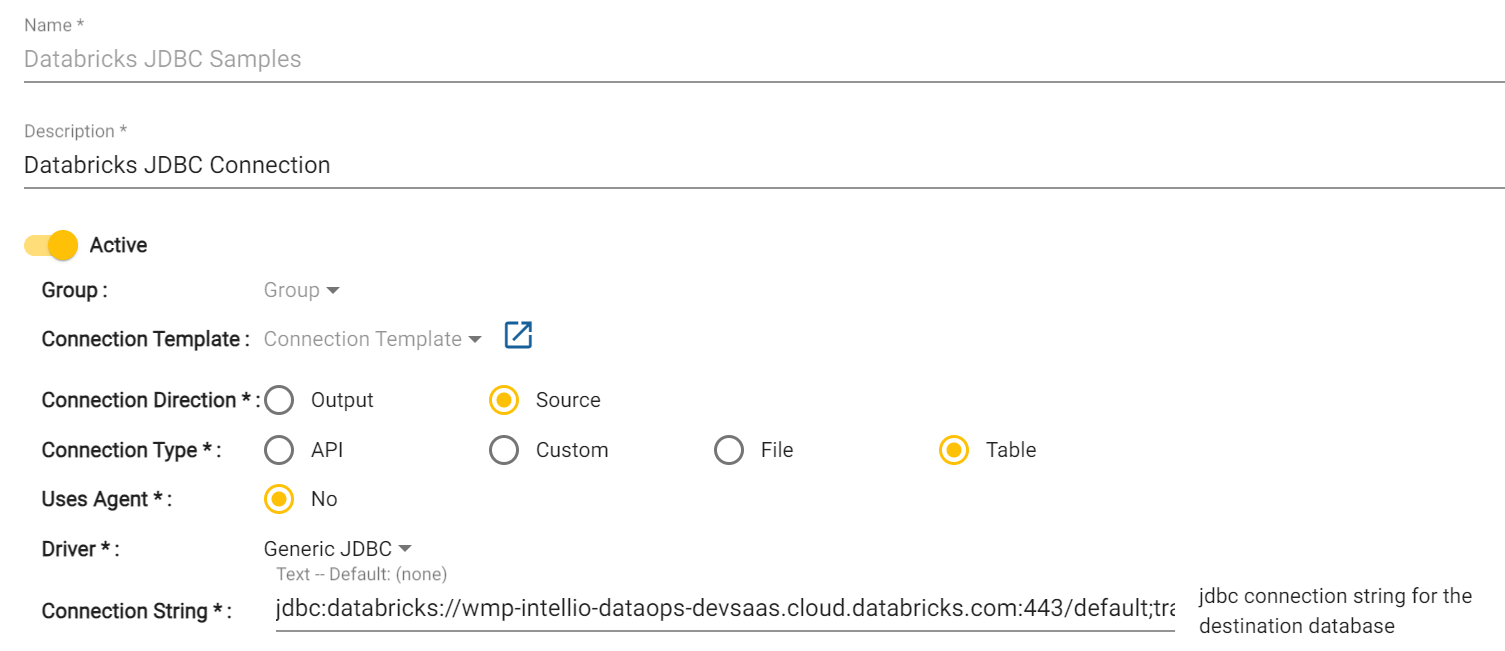
Task: Click the Uses Agent label
Action: [x=106, y=499]
